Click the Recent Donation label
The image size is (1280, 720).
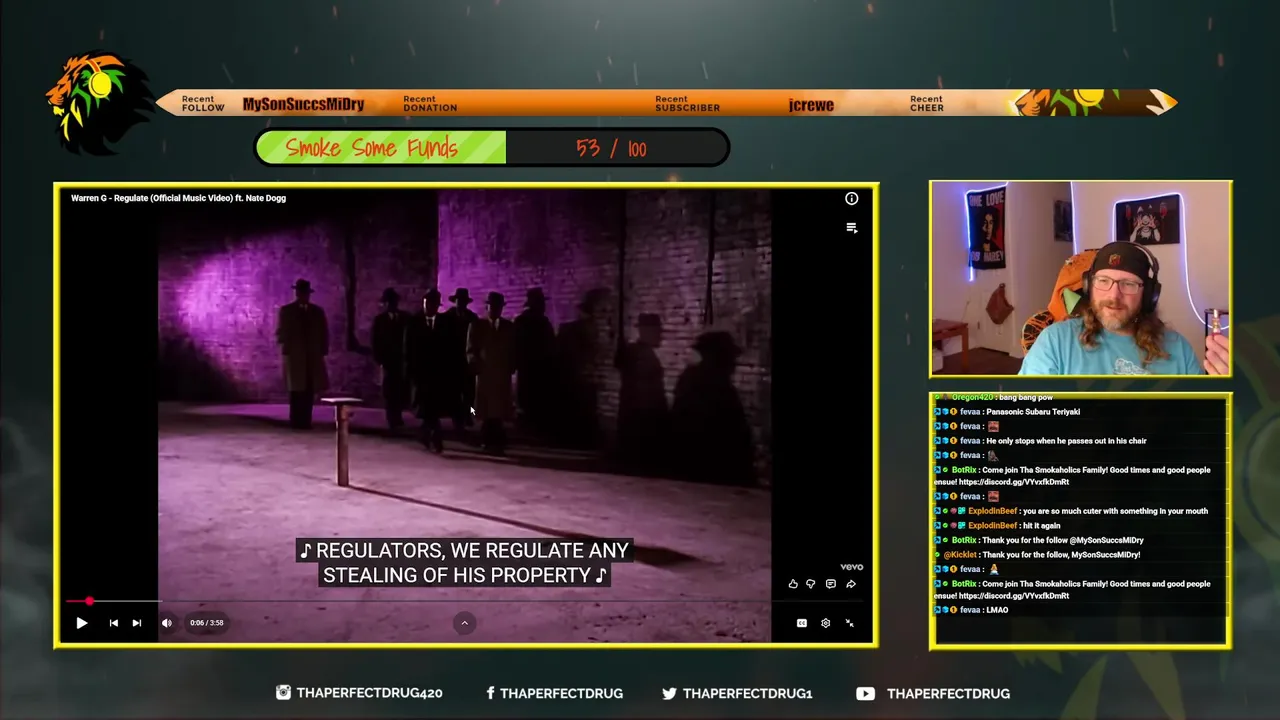430,104
